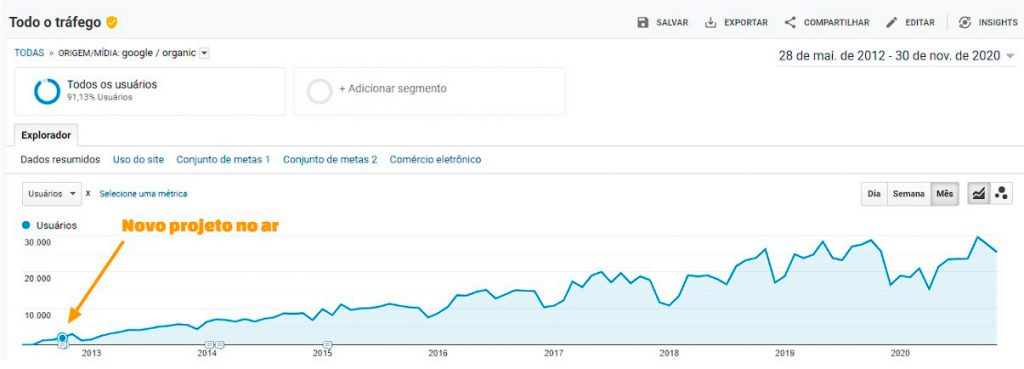This screenshot has height=369, width=1024.
Task: Click the Salvar floppy disk icon
Action: click(643, 22)
